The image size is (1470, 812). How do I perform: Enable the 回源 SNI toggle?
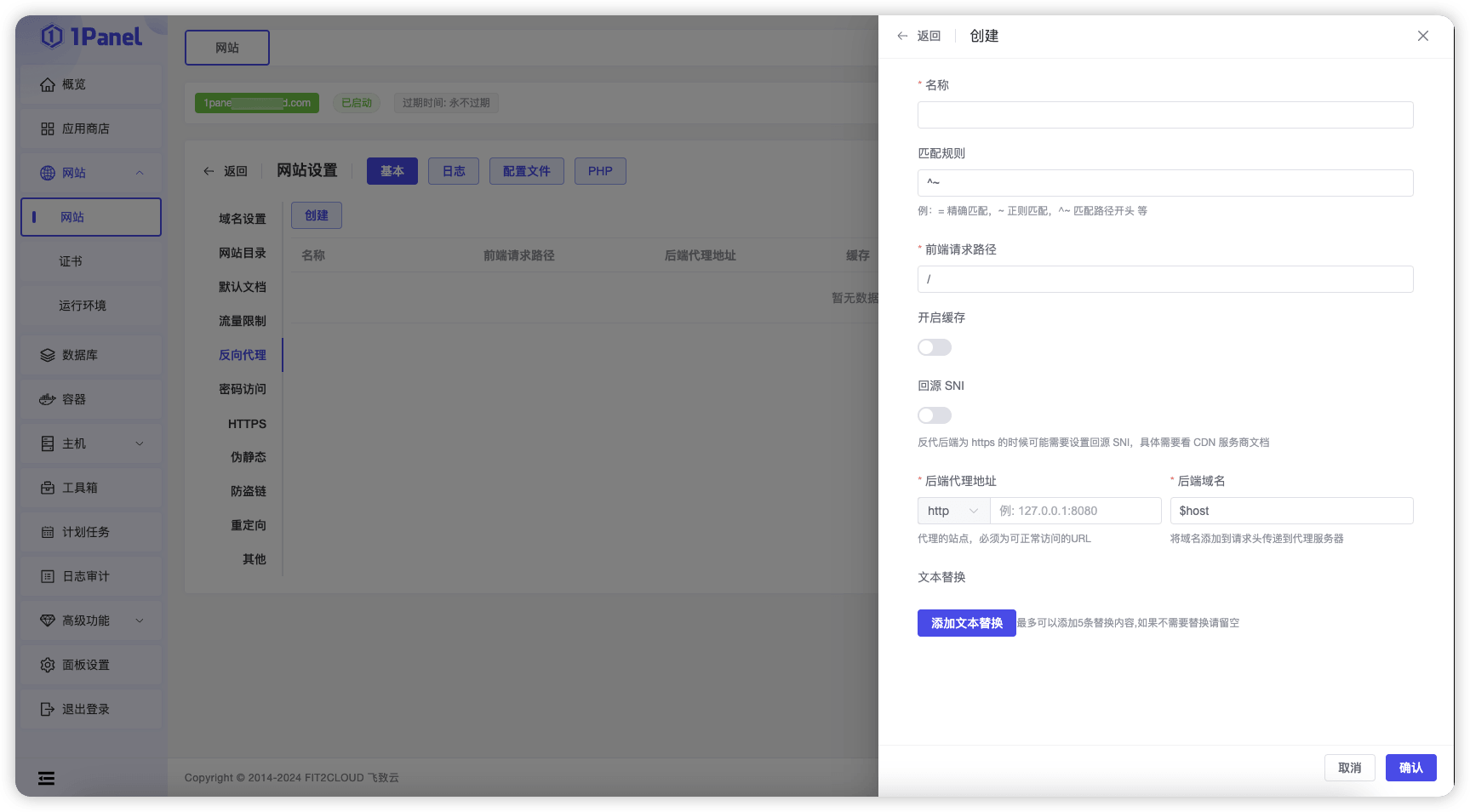[934, 415]
